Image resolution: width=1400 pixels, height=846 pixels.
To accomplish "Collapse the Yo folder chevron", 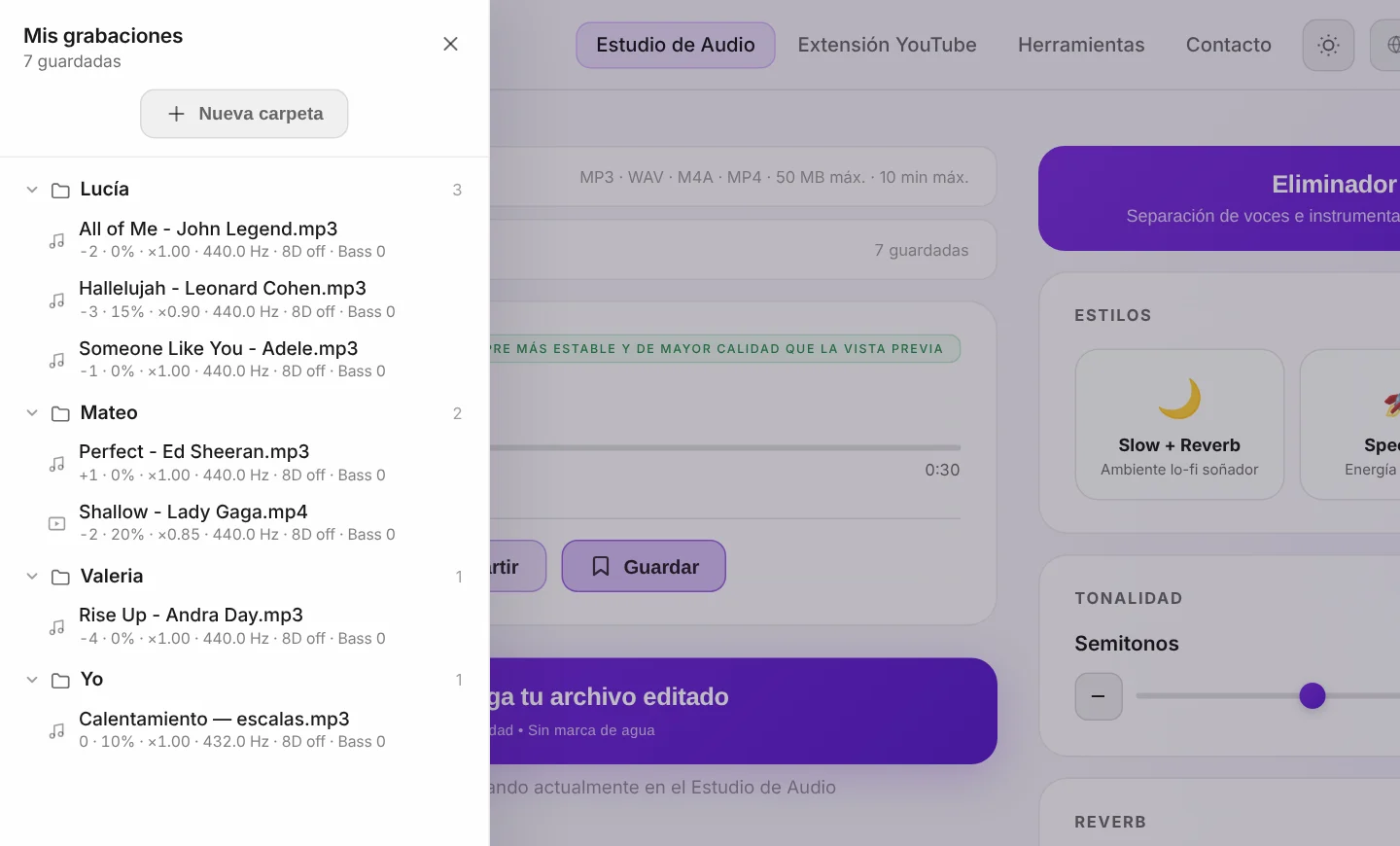I will [32, 680].
